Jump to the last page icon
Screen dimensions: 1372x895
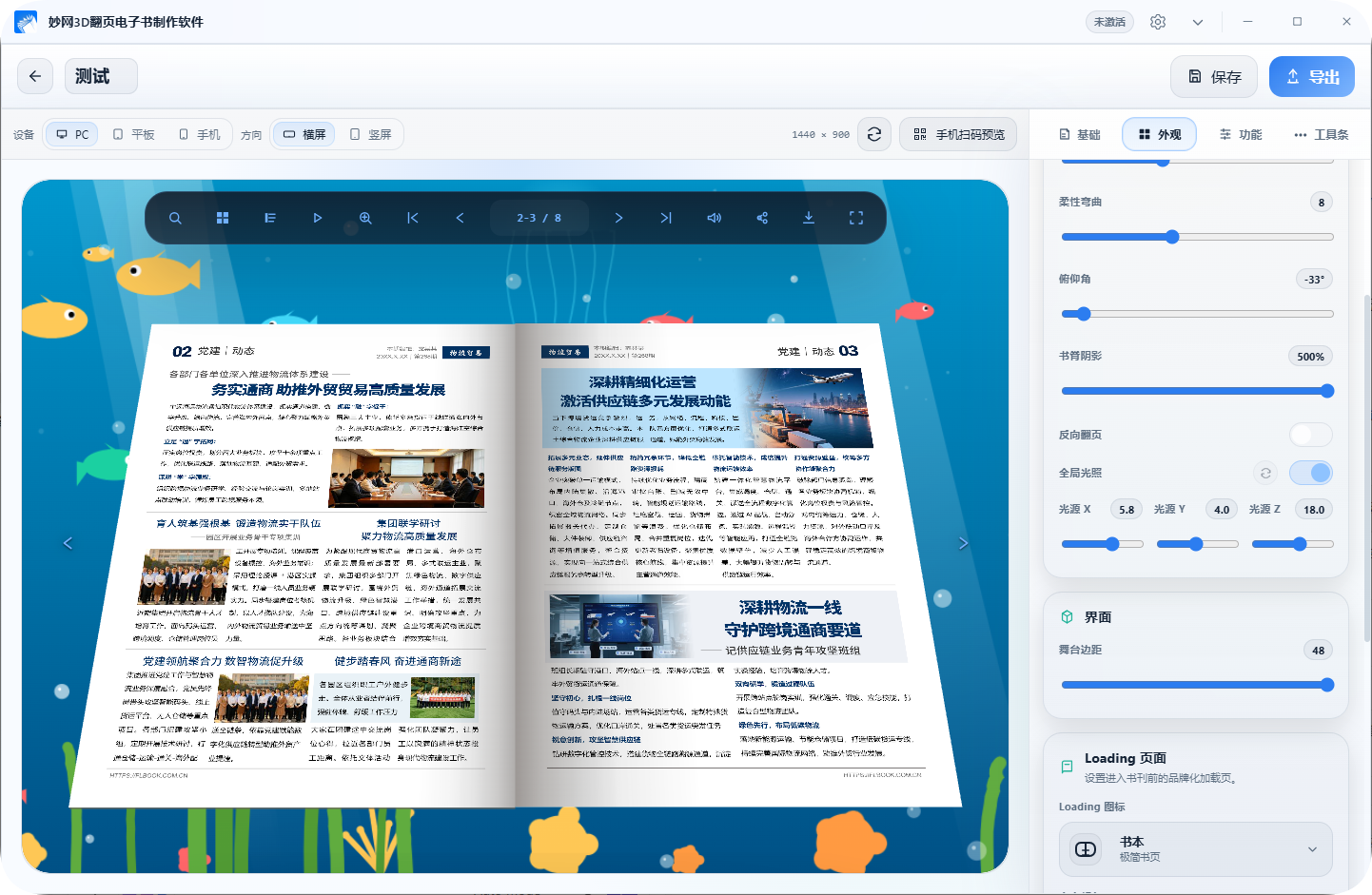pos(666,218)
